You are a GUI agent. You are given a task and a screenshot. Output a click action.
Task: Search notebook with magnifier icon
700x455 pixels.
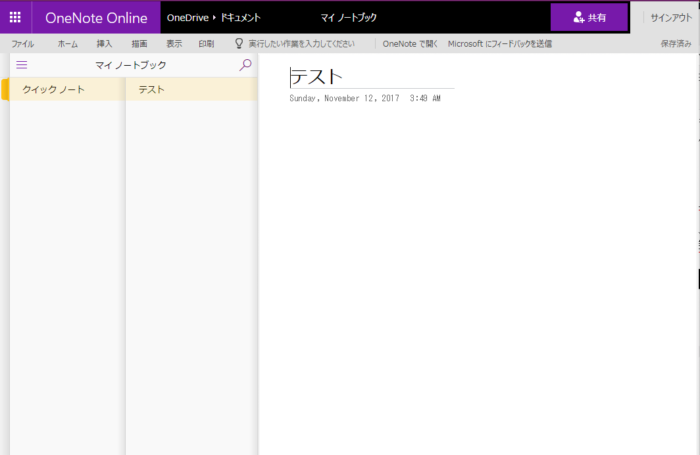tap(246, 65)
